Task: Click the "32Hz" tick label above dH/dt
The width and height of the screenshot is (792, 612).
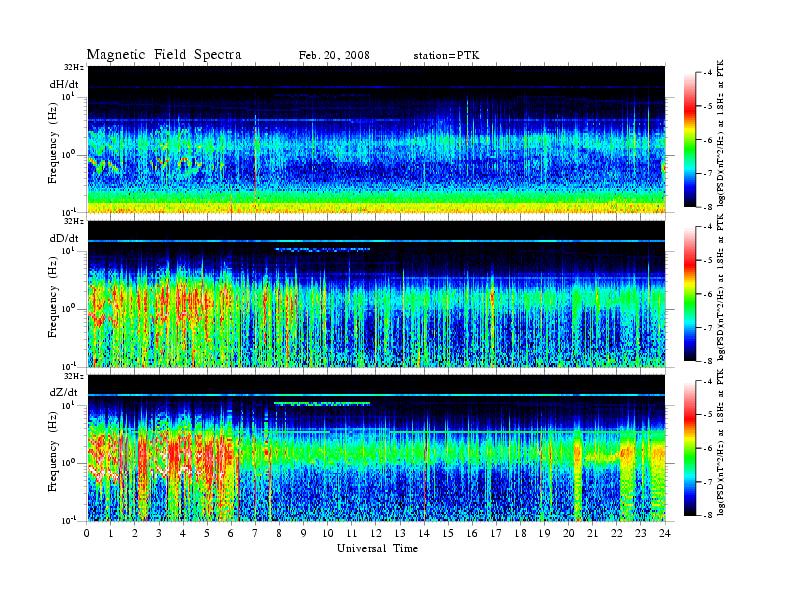Action: pyautogui.click(x=73, y=67)
